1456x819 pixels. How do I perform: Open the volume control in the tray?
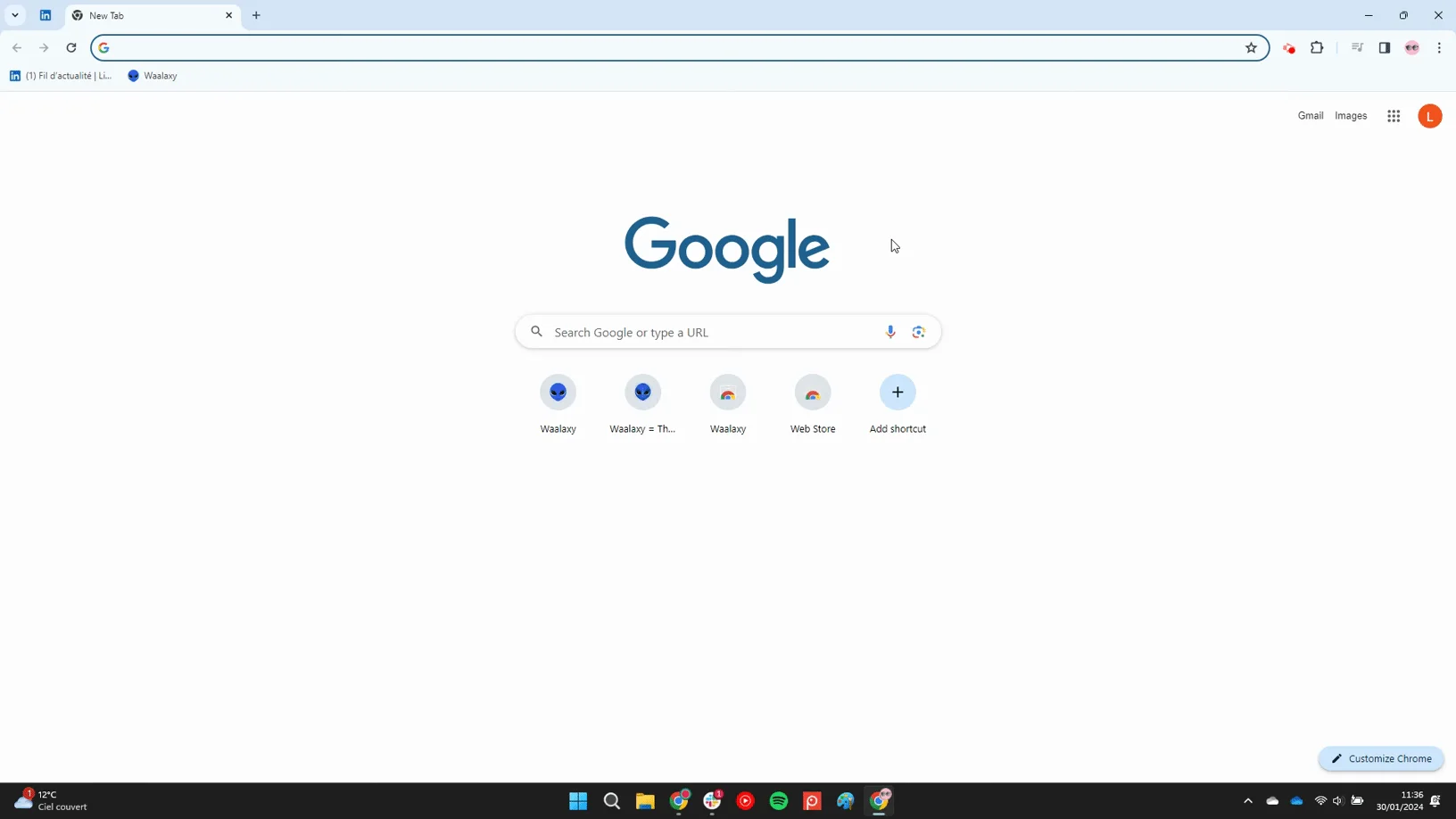pyautogui.click(x=1338, y=801)
